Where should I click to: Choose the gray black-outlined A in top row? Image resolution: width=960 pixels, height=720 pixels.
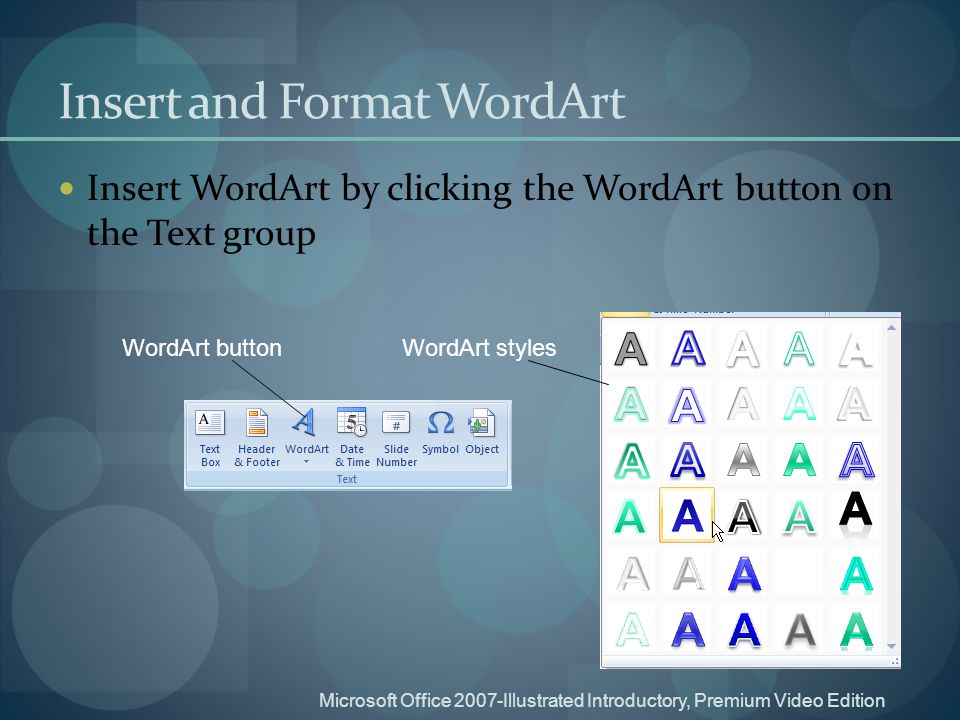pyautogui.click(x=631, y=349)
